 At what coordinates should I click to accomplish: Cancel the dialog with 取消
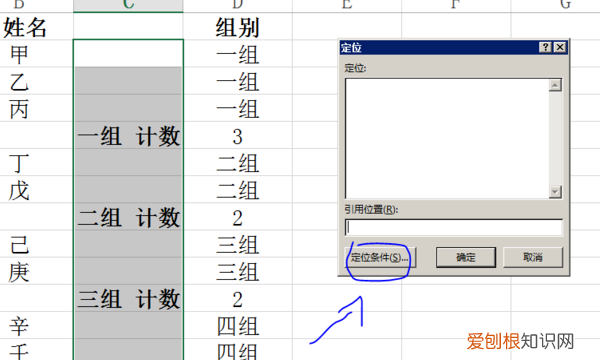533,257
